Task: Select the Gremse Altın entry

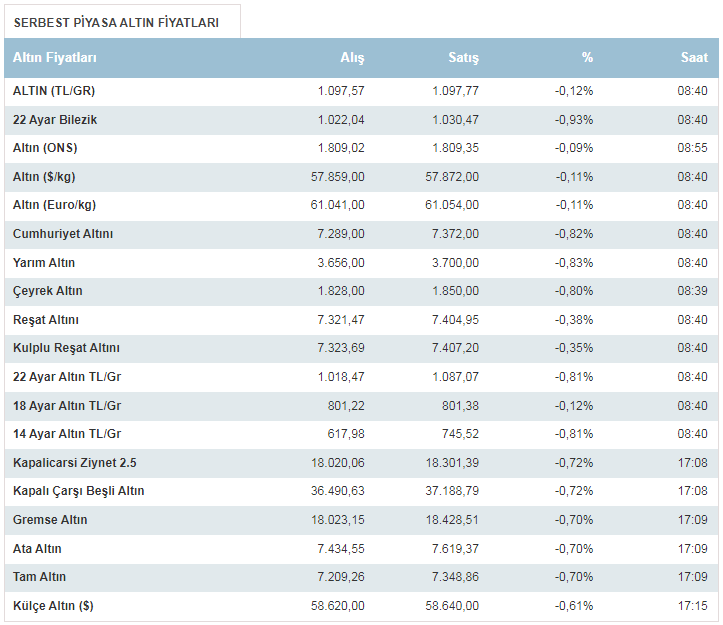Action: pos(50,520)
